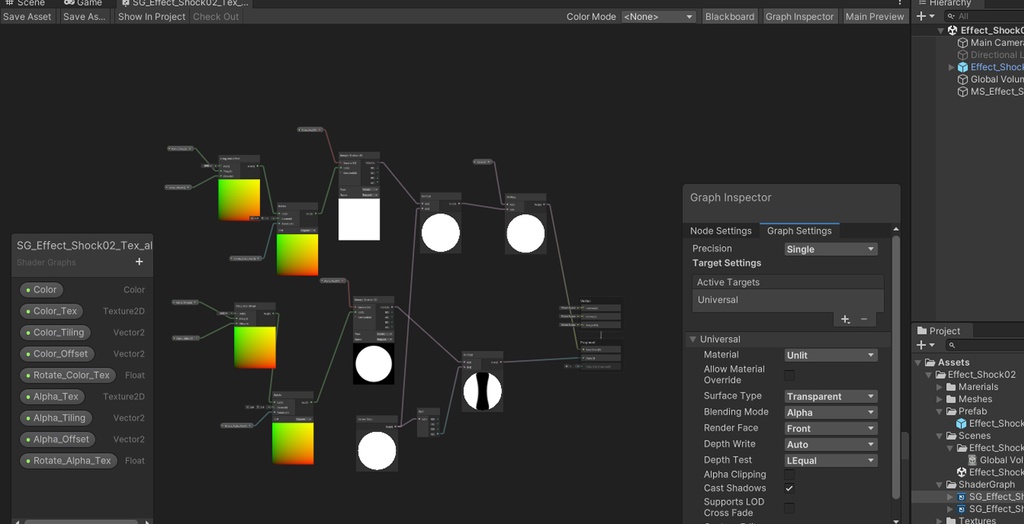Open the Depth Write dropdown
Image resolution: width=1024 pixels, height=524 pixels.
[x=830, y=444]
